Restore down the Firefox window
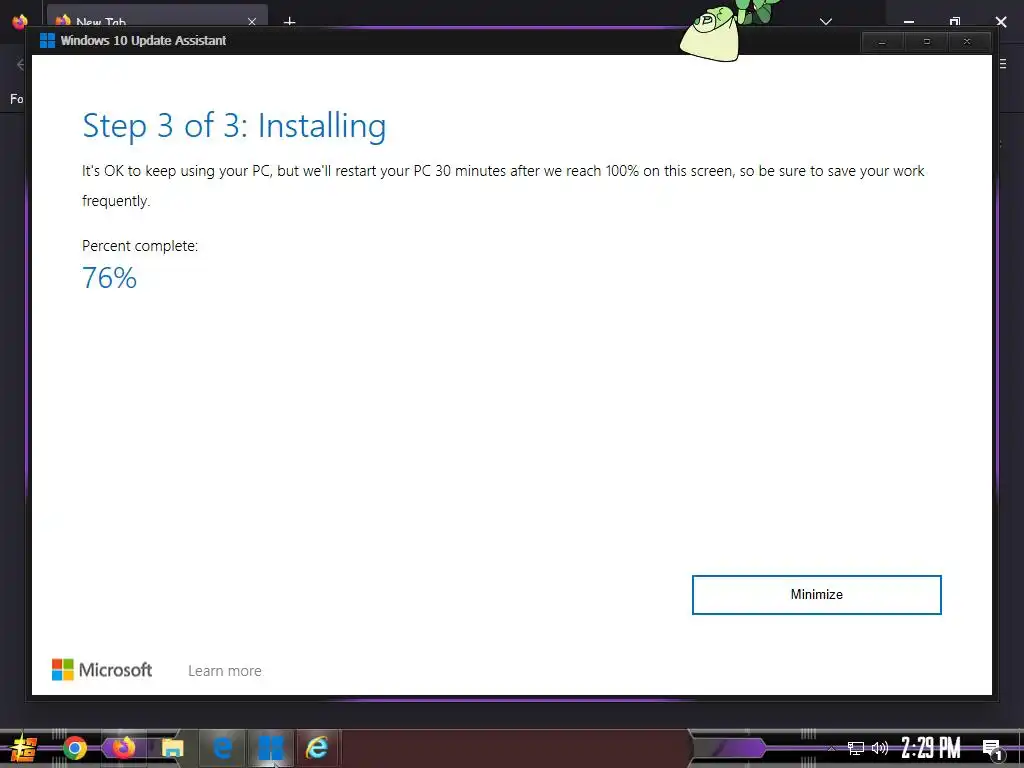Viewport: 1024px width, 768px height. tap(955, 22)
